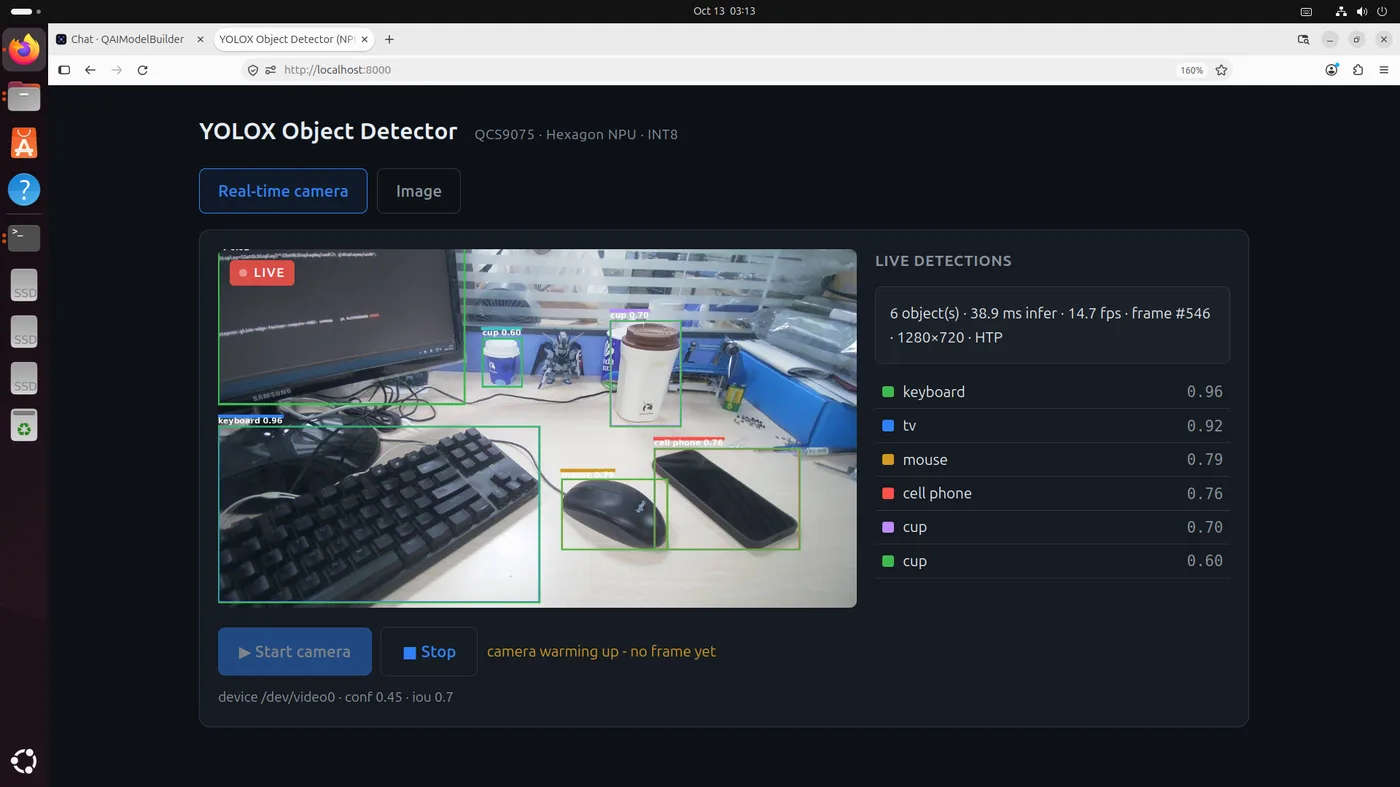
Task: Click the 160% zoom level indicator
Action: (x=1191, y=70)
